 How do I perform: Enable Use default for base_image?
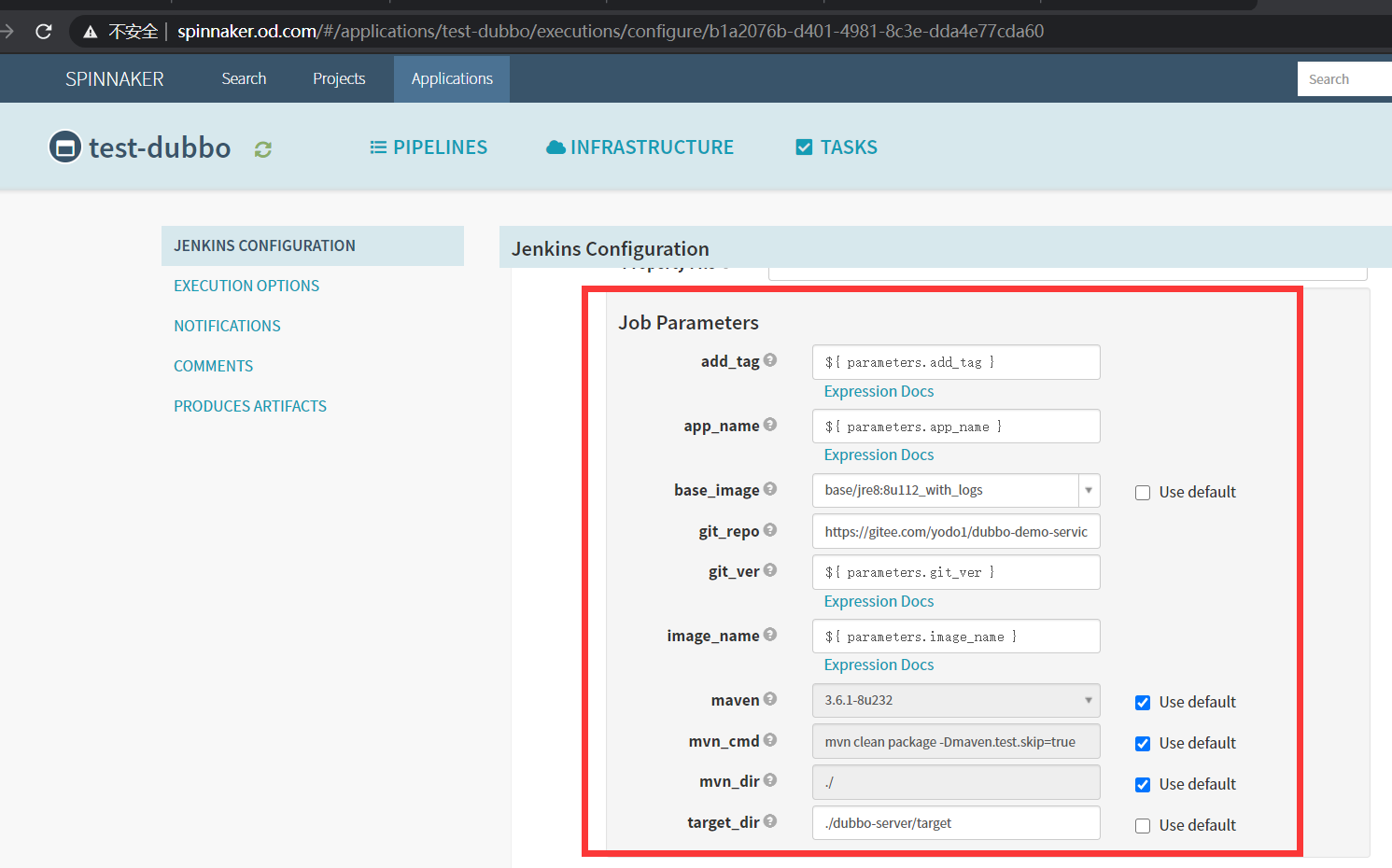pos(1143,493)
